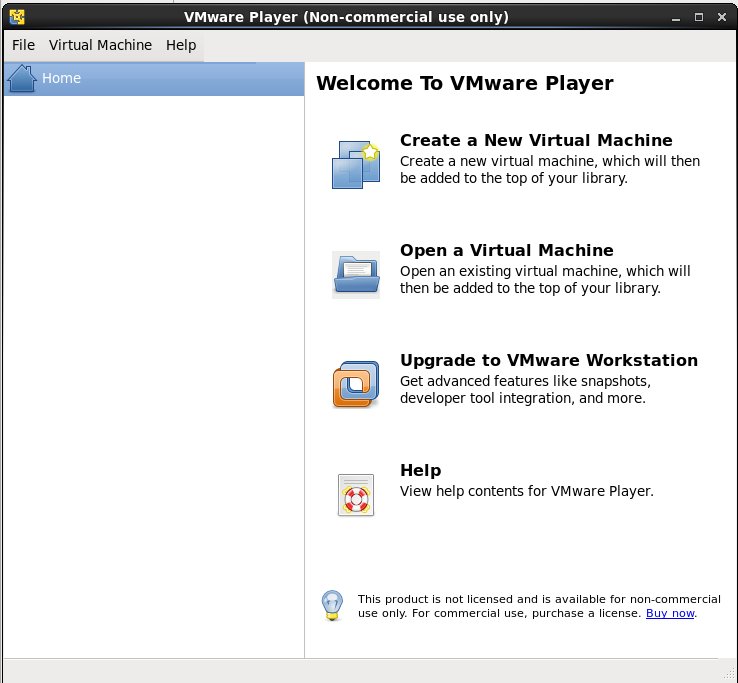Click the Create a New Virtual Machine icon
This screenshot has width=738, height=683.
(x=356, y=164)
